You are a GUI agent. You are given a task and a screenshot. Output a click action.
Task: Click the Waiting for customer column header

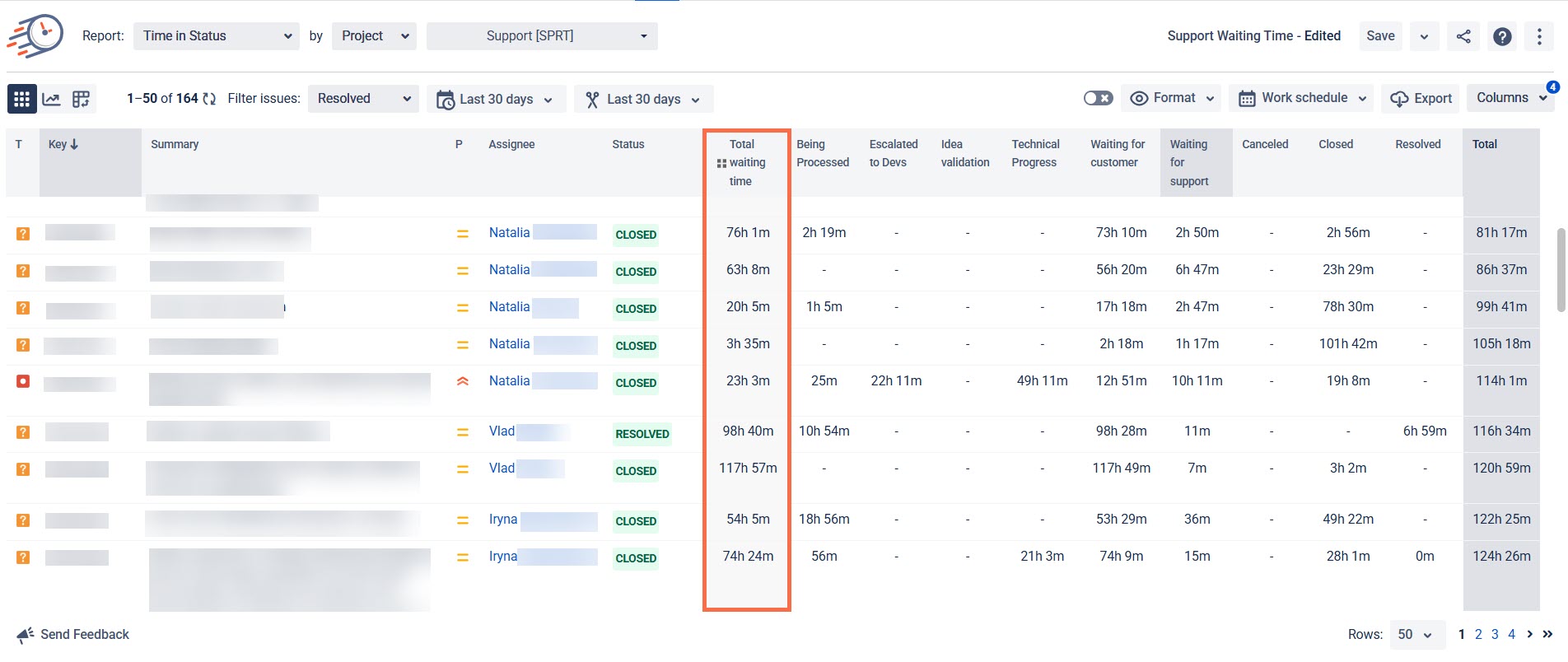1118,153
